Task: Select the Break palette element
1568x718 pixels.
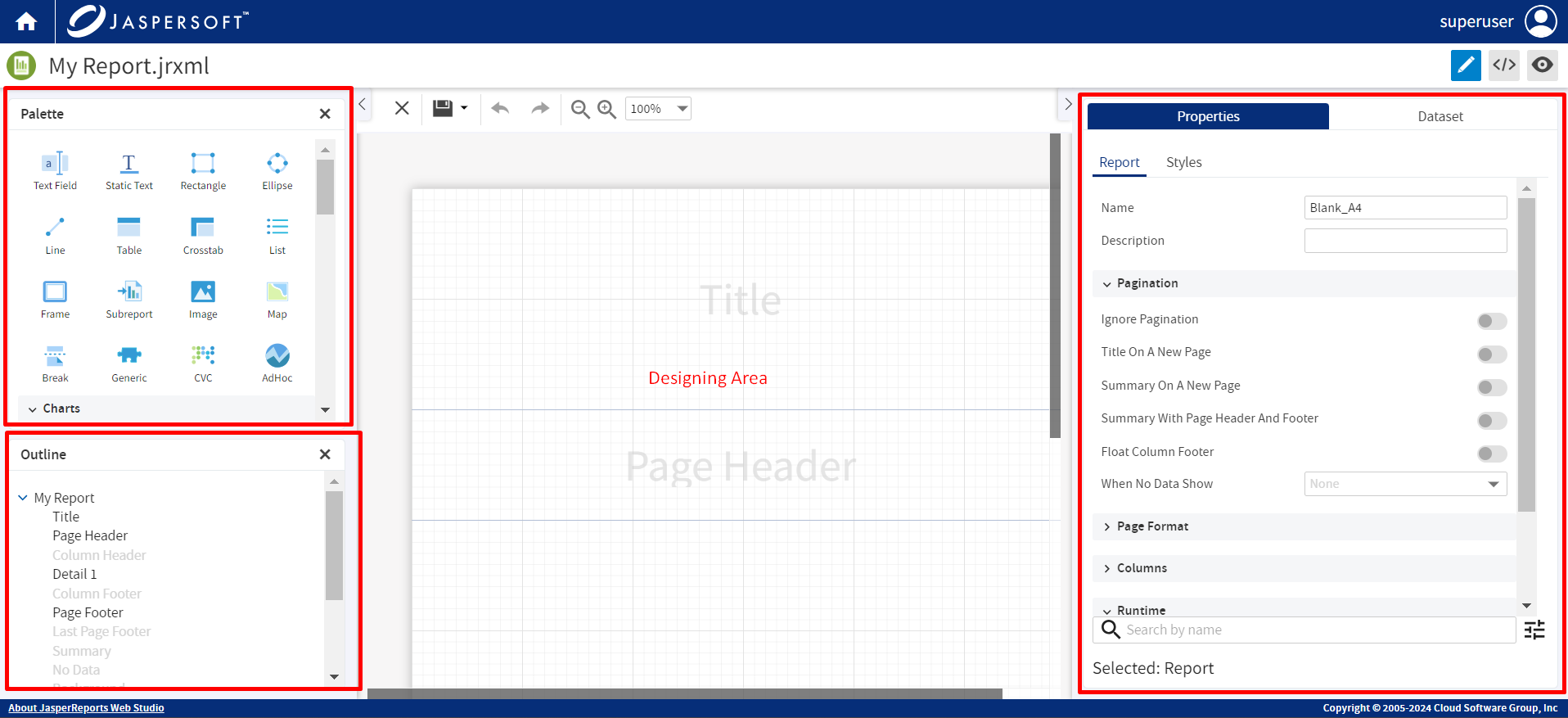Action: click(55, 364)
